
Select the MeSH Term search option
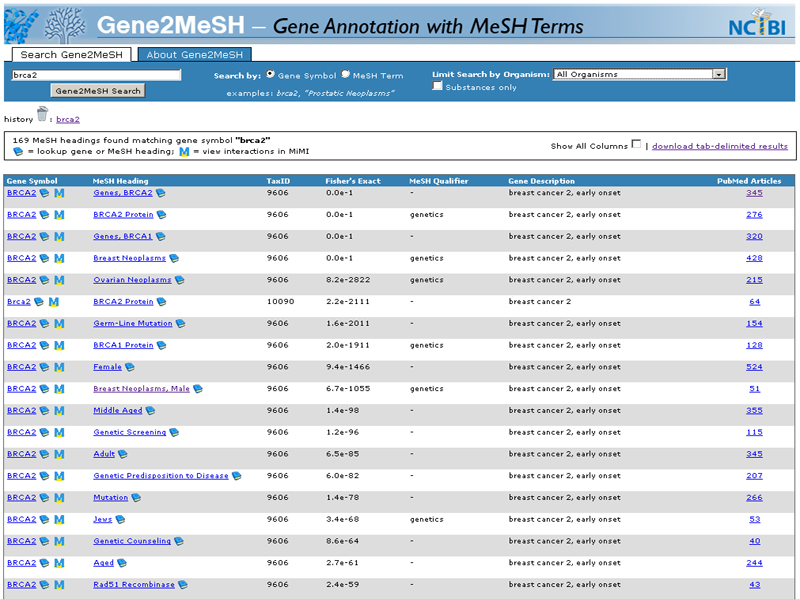(345, 74)
